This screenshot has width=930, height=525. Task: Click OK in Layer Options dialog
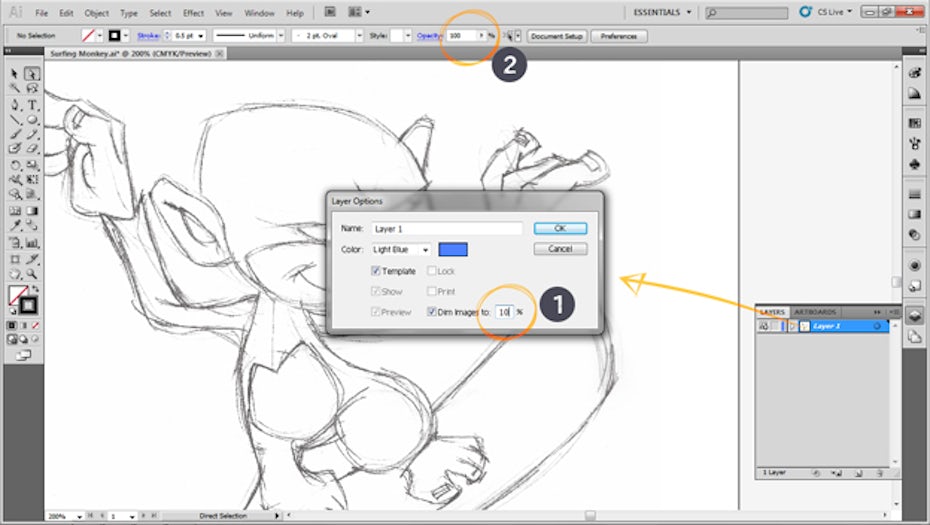point(559,229)
